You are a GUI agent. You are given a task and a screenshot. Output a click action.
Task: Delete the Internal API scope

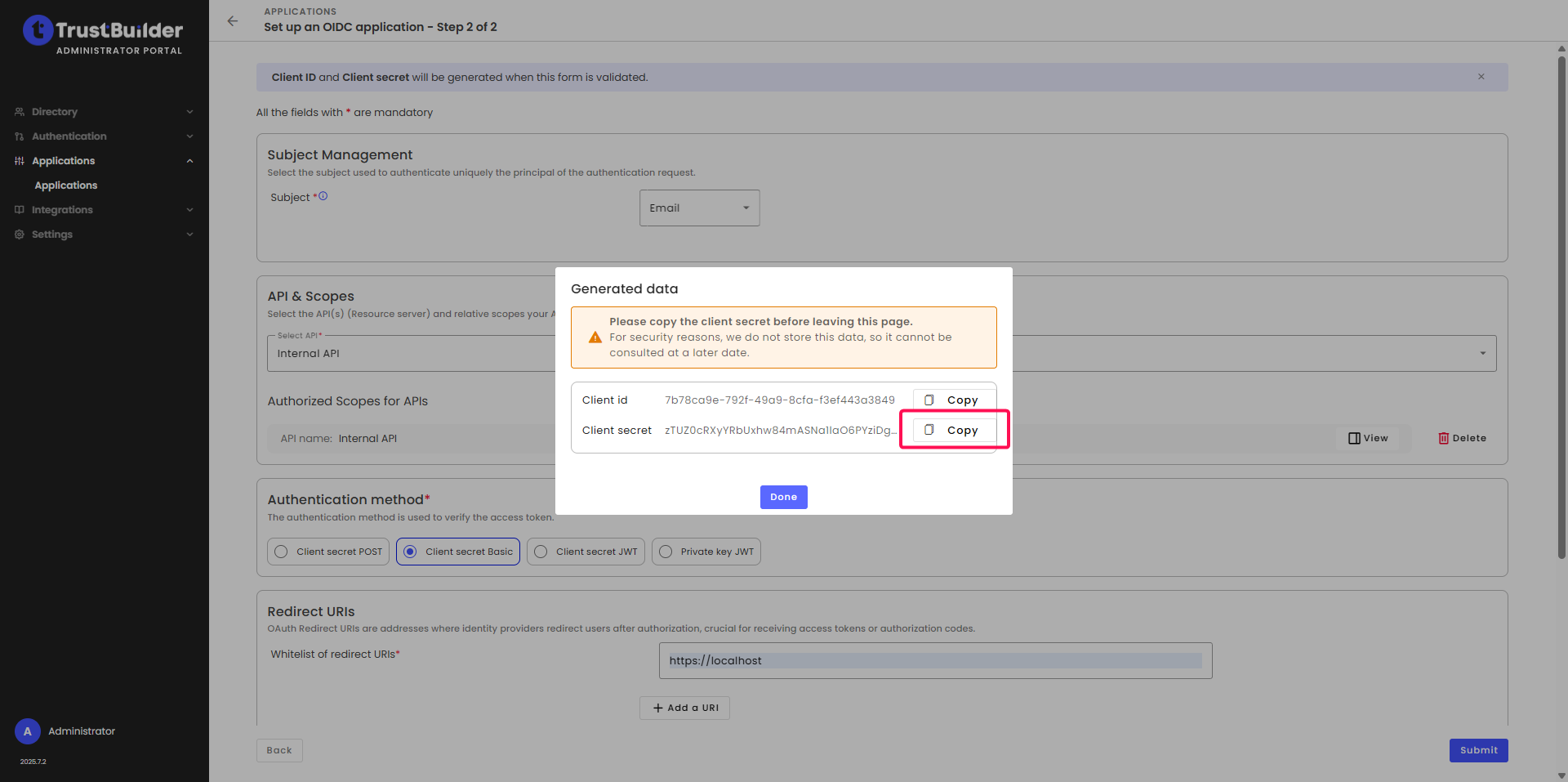click(1462, 439)
